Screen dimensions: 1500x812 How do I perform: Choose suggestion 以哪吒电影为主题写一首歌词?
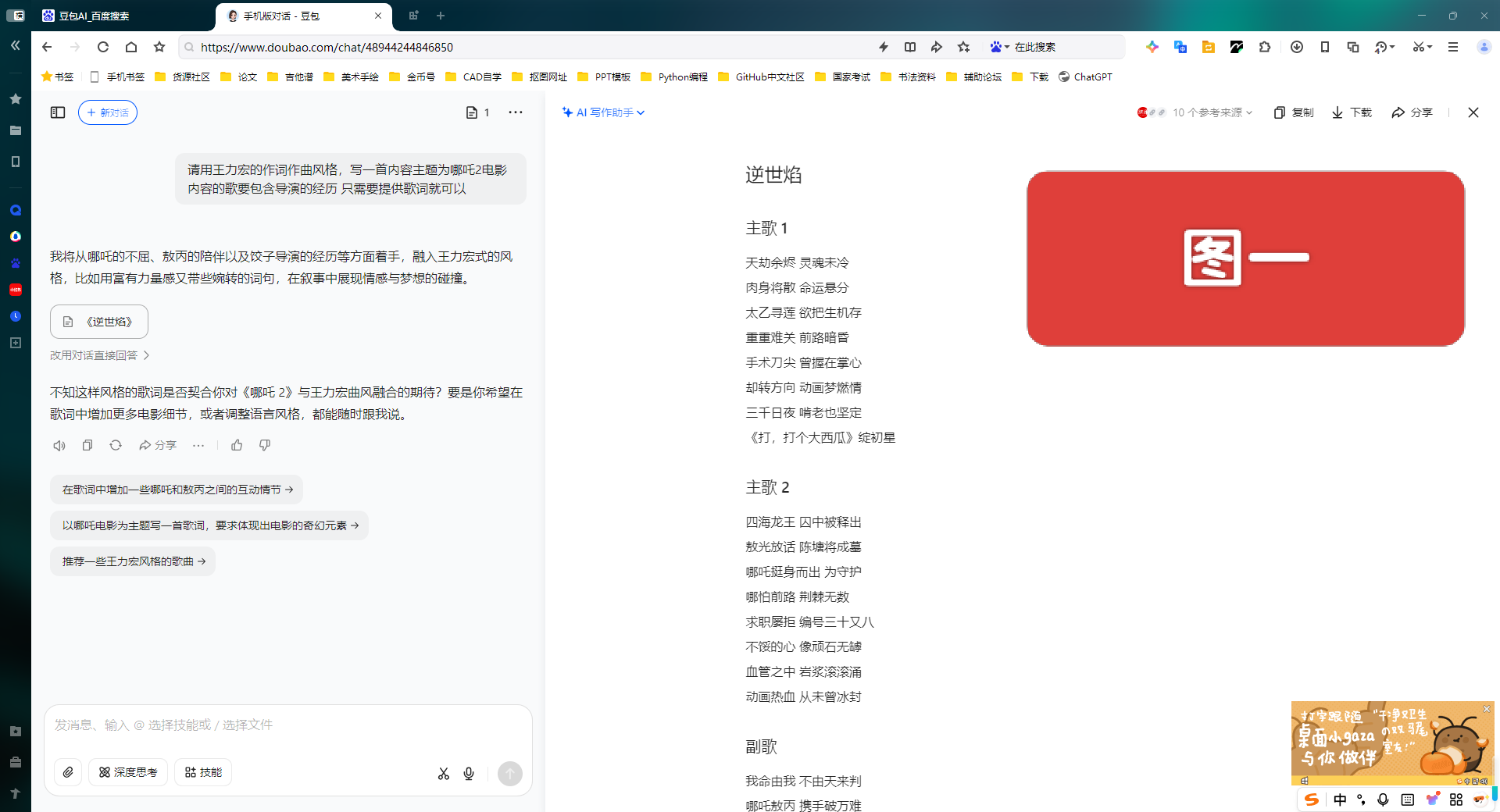click(x=209, y=525)
